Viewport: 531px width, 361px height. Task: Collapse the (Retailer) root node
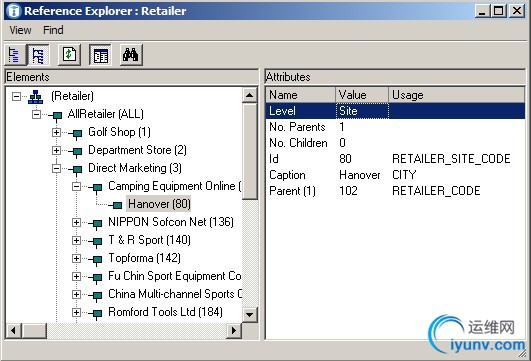coord(16,97)
